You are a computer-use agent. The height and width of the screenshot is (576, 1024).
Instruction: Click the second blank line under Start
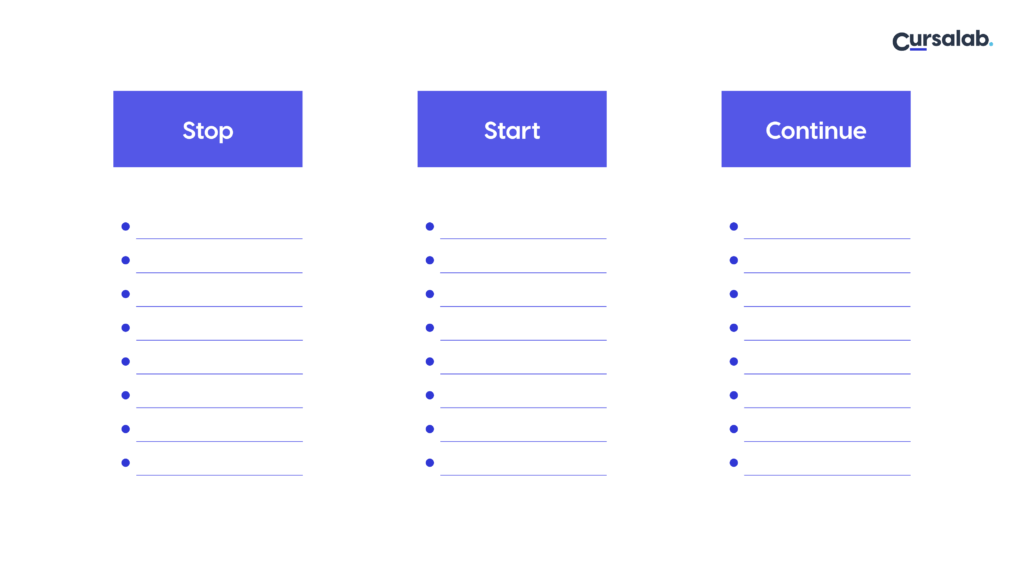(x=523, y=271)
